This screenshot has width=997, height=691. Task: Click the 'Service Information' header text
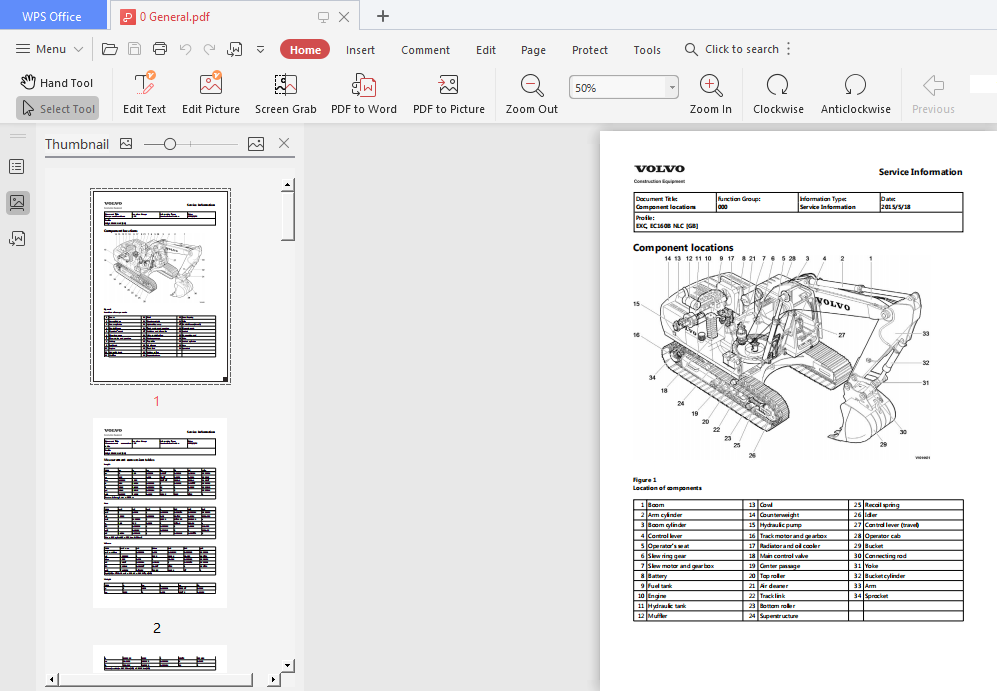(920, 172)
